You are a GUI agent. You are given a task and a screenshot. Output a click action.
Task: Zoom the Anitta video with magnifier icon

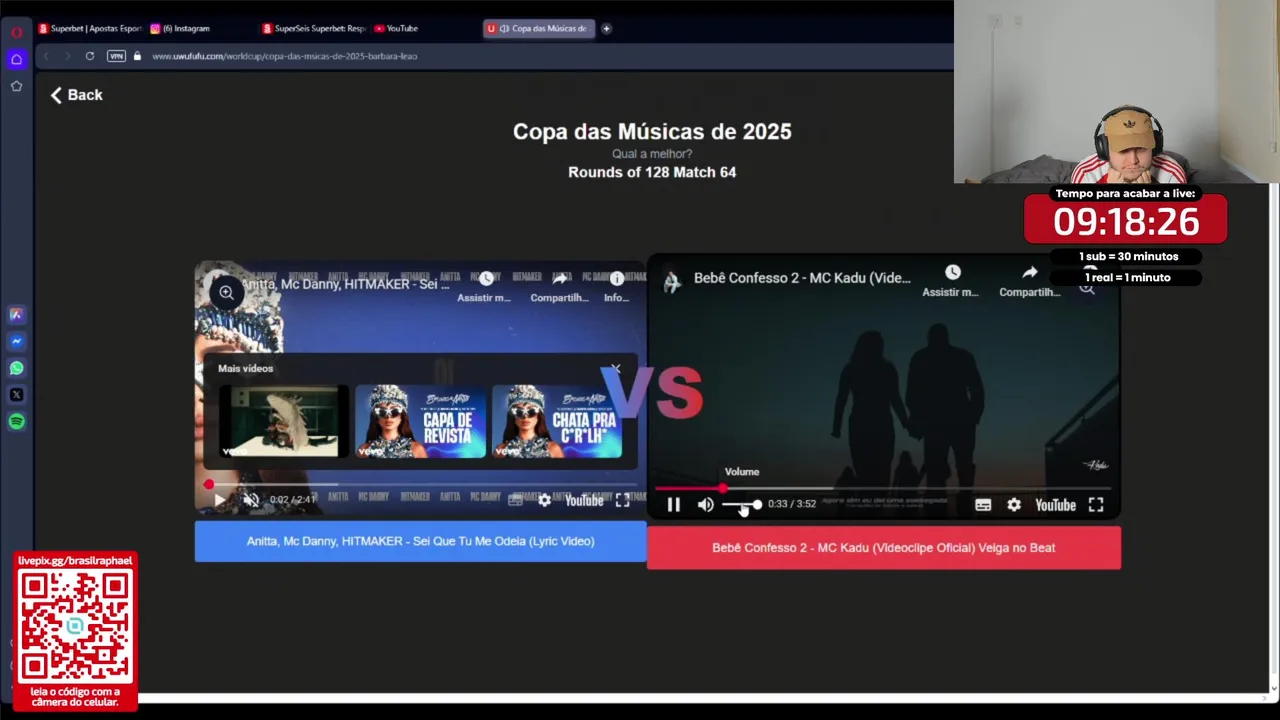coord(226,292)
